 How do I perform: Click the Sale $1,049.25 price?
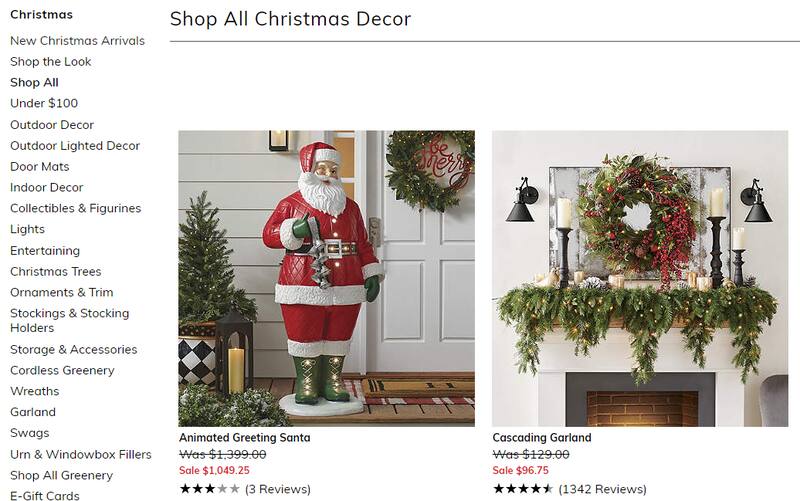[x=214, y=470]
